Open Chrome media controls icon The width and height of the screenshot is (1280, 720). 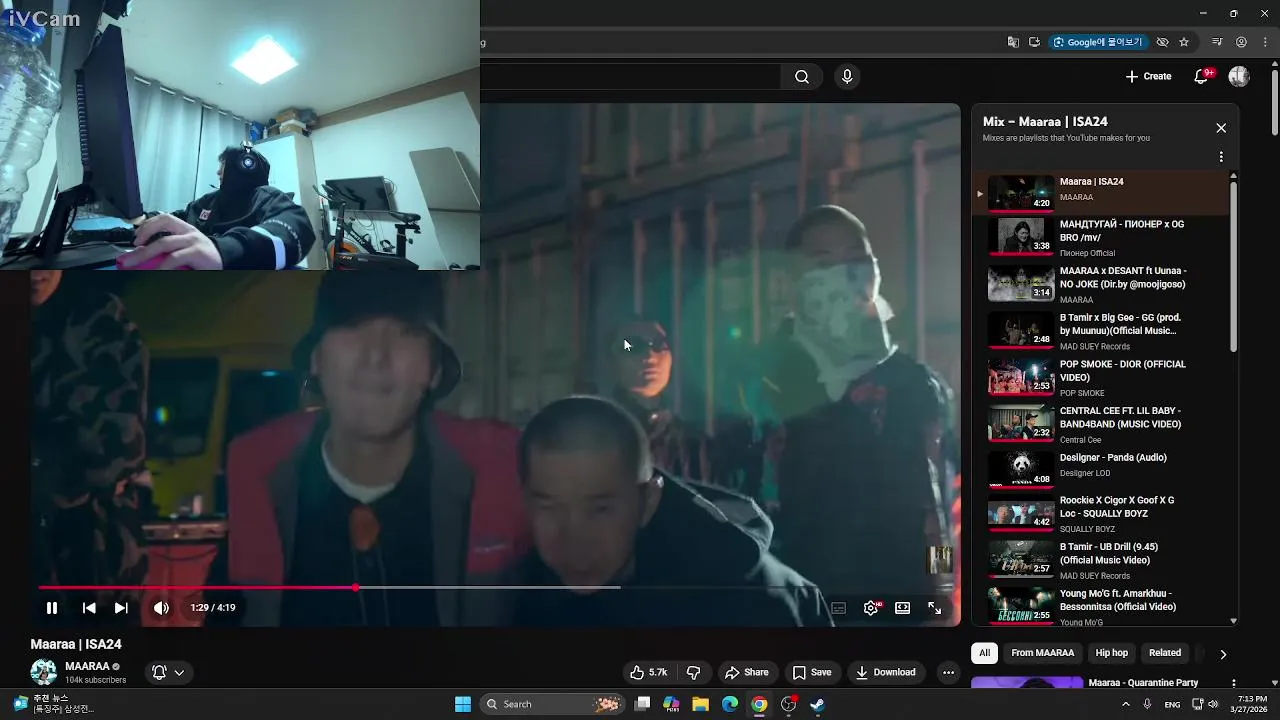point(1217,42)
